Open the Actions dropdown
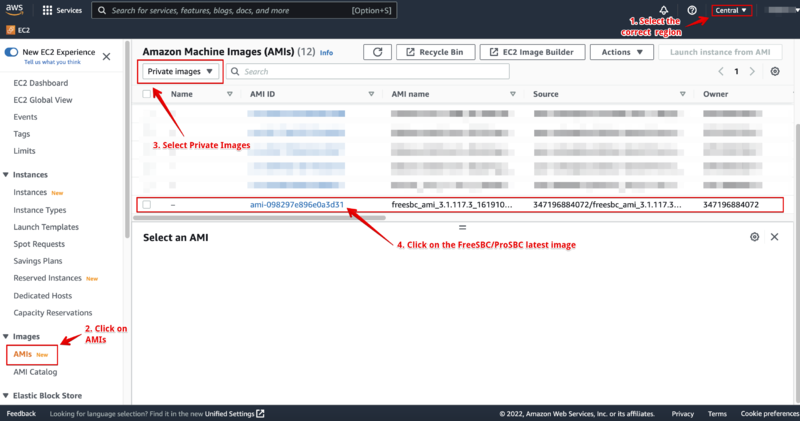Viewport: 800px width, 421px height. coord(621,52)
